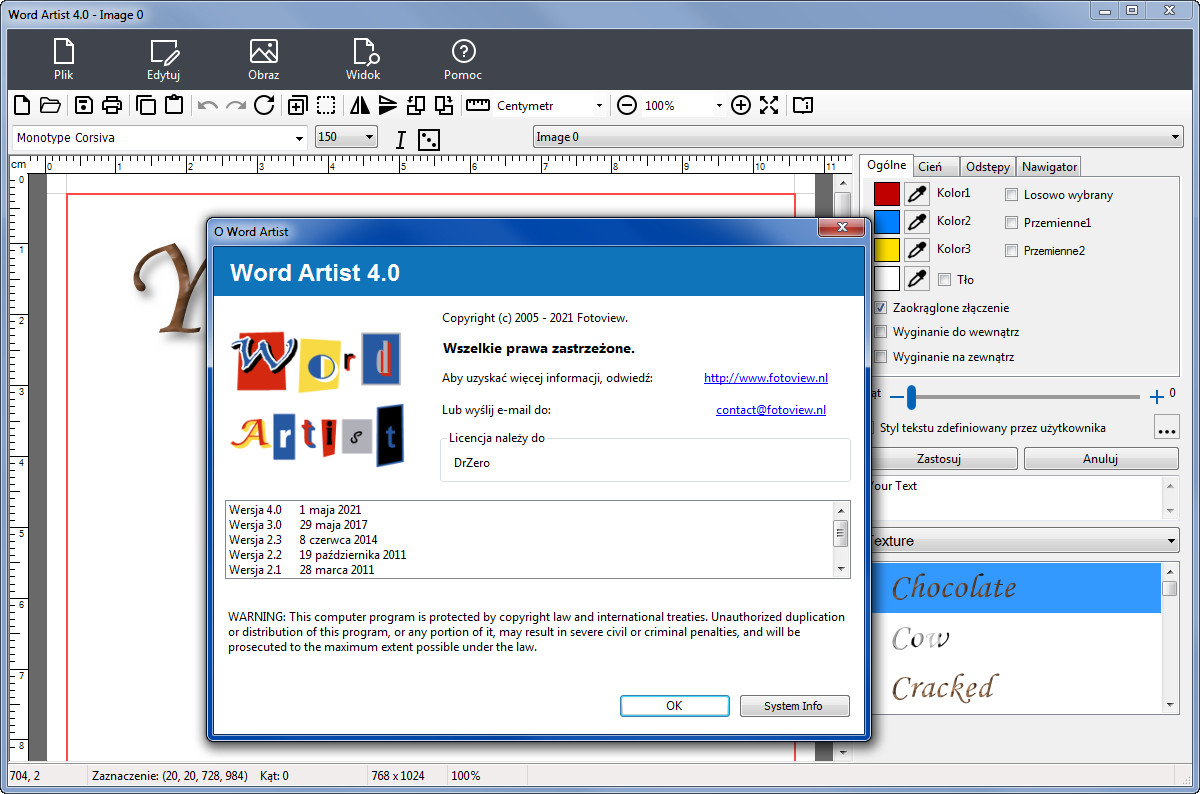Screen dimensions: 1200x794
Task: Click the italic text cursor icon
Action: click(x=401, y=139)
